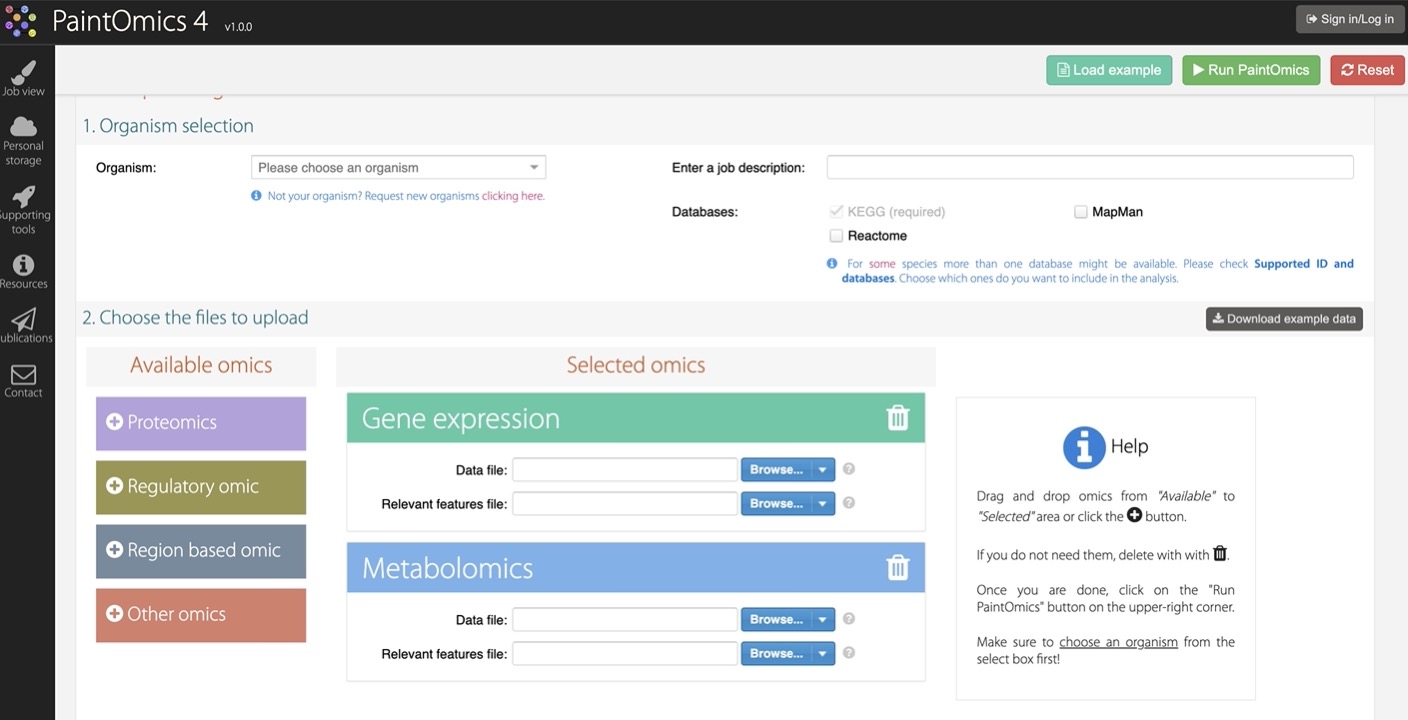Click Sign in/Log in button
This screenshot has height=720, width=1408.
tap(1350, 19)
